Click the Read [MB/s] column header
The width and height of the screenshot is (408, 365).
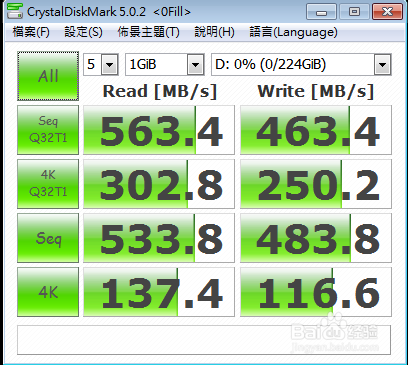[x=160, y=91]
